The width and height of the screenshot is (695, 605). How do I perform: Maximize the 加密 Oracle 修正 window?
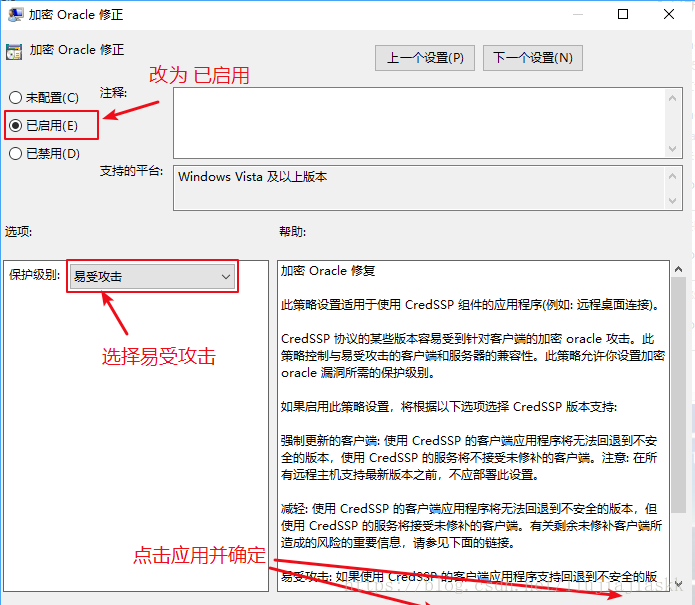(x=623, y=14)
